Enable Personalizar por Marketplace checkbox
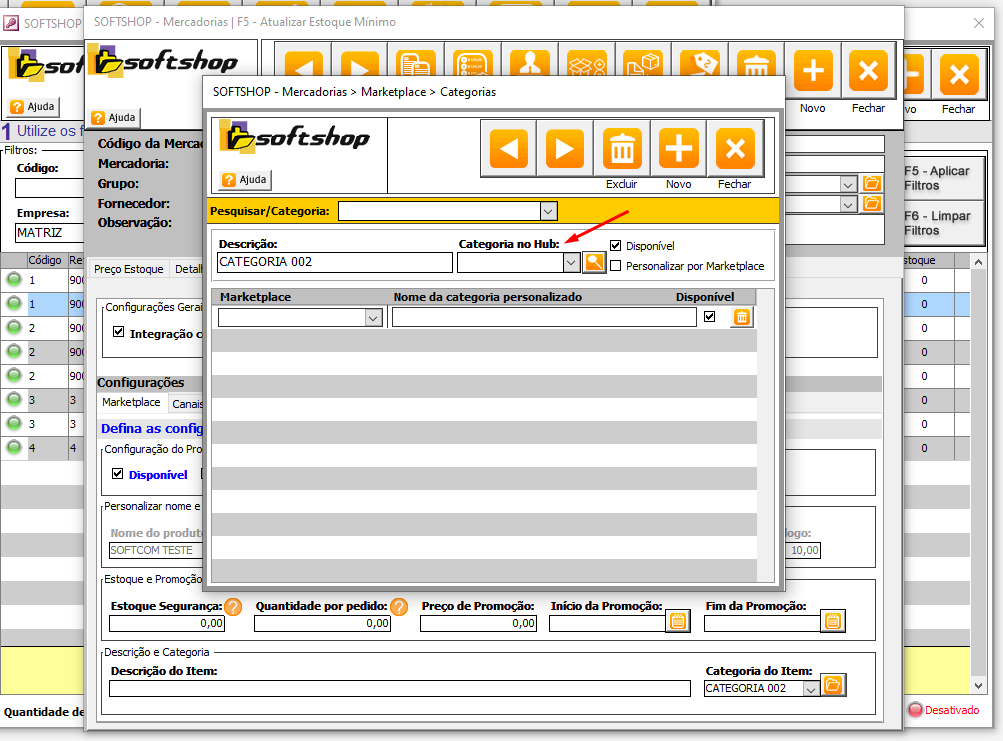 [x=616, y=266]
